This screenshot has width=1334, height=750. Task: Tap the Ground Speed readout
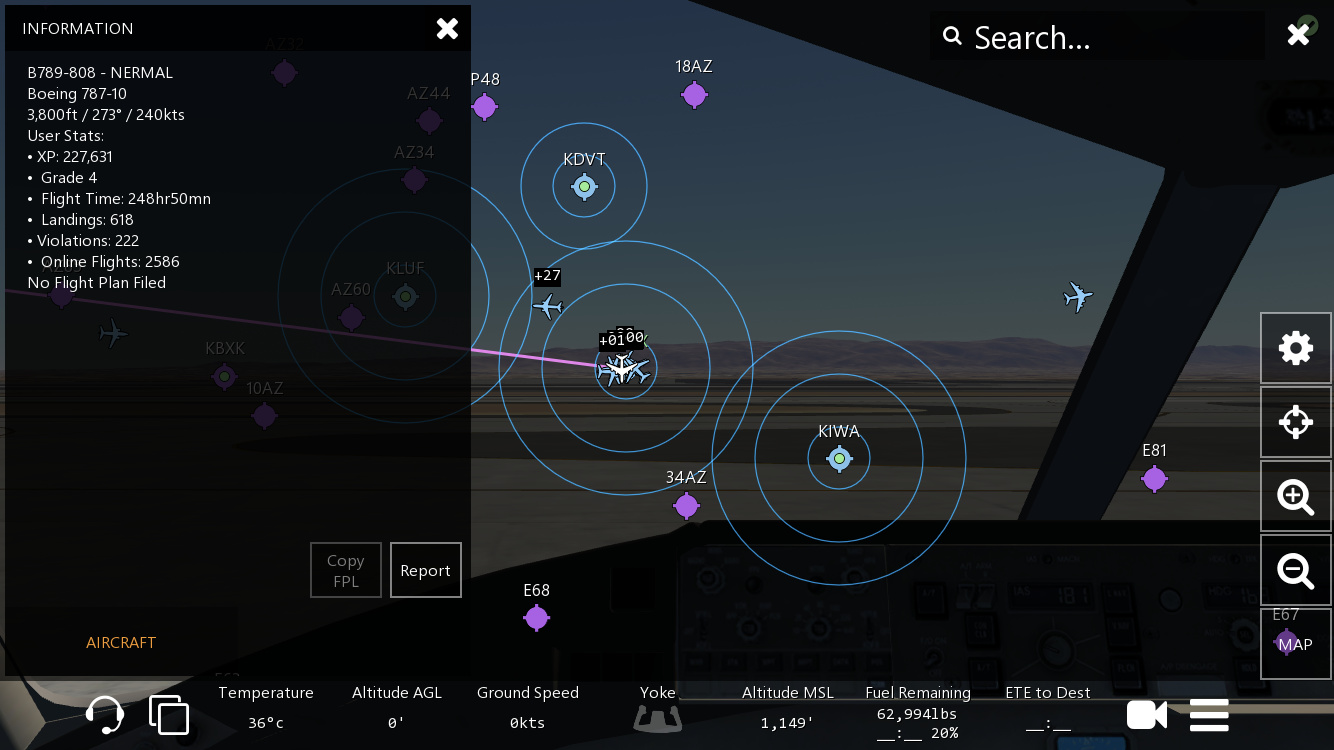[x=527, y=708]
